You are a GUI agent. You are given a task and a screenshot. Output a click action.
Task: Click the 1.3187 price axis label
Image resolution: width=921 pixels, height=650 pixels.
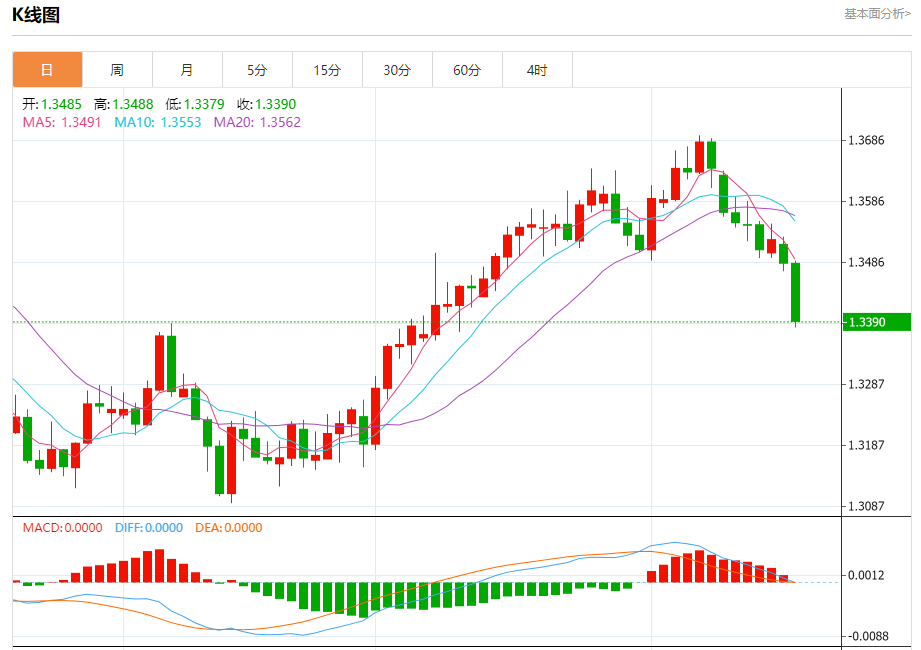pos(866,445)
